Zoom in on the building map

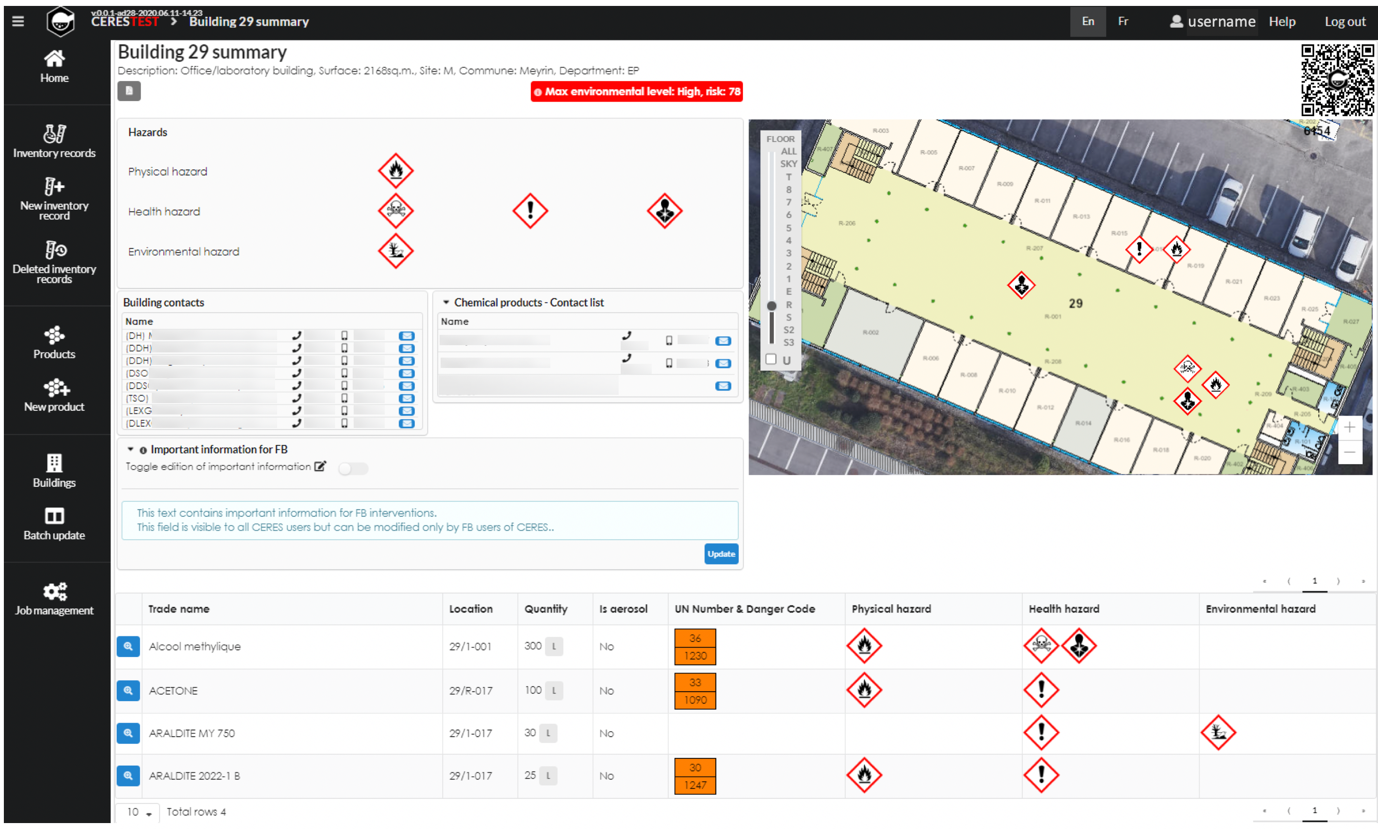point(1349,427)
